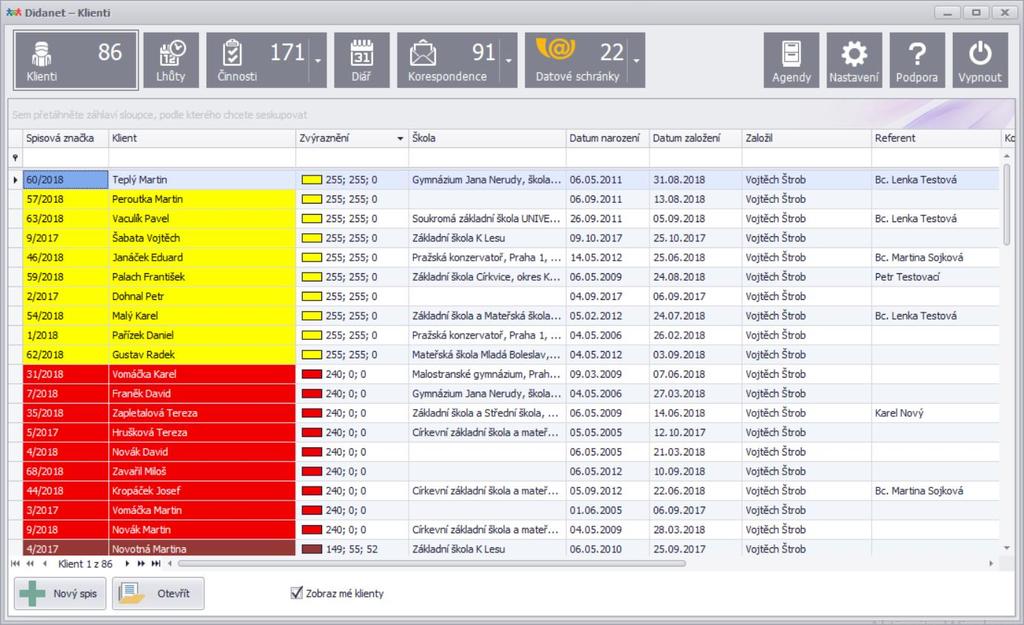
Task: Open the Podpora help tile
Action: pos(917,60)
